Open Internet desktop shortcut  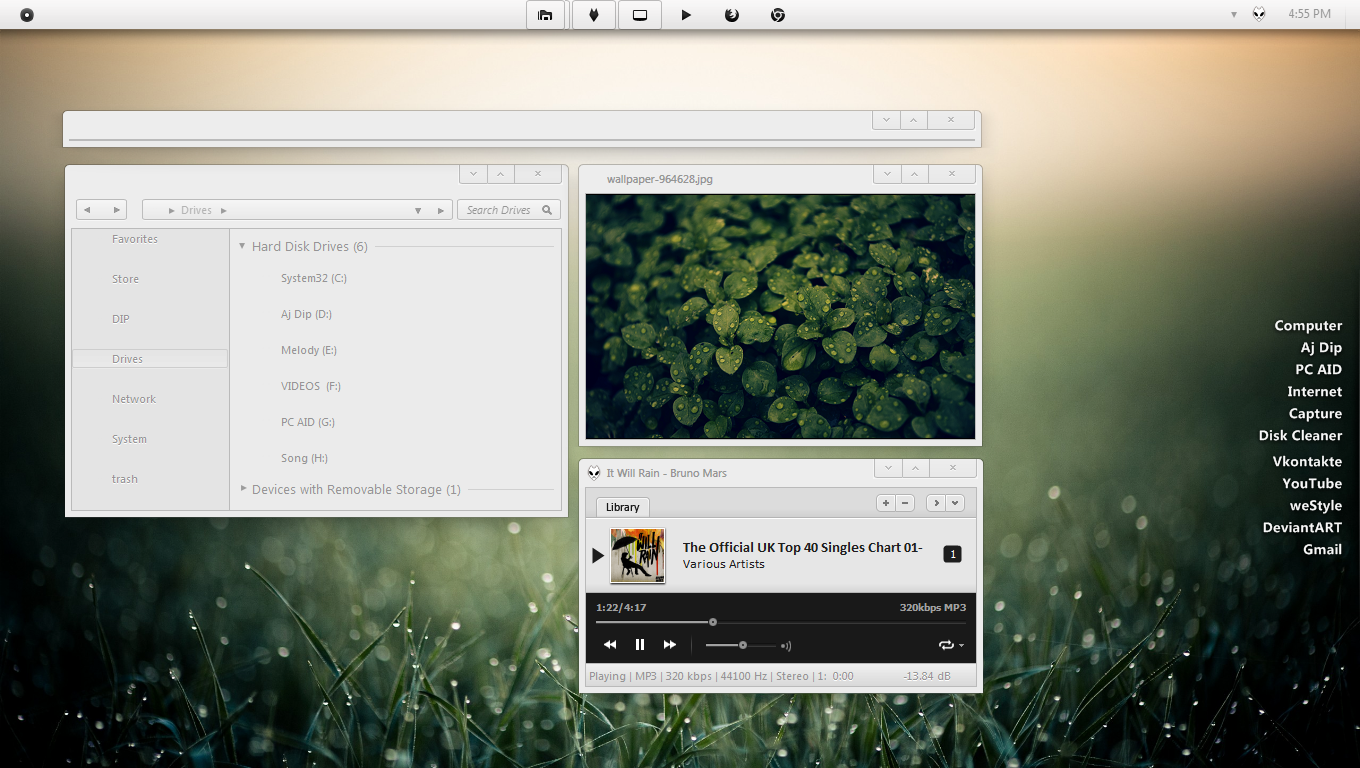tap(1314, 392)
